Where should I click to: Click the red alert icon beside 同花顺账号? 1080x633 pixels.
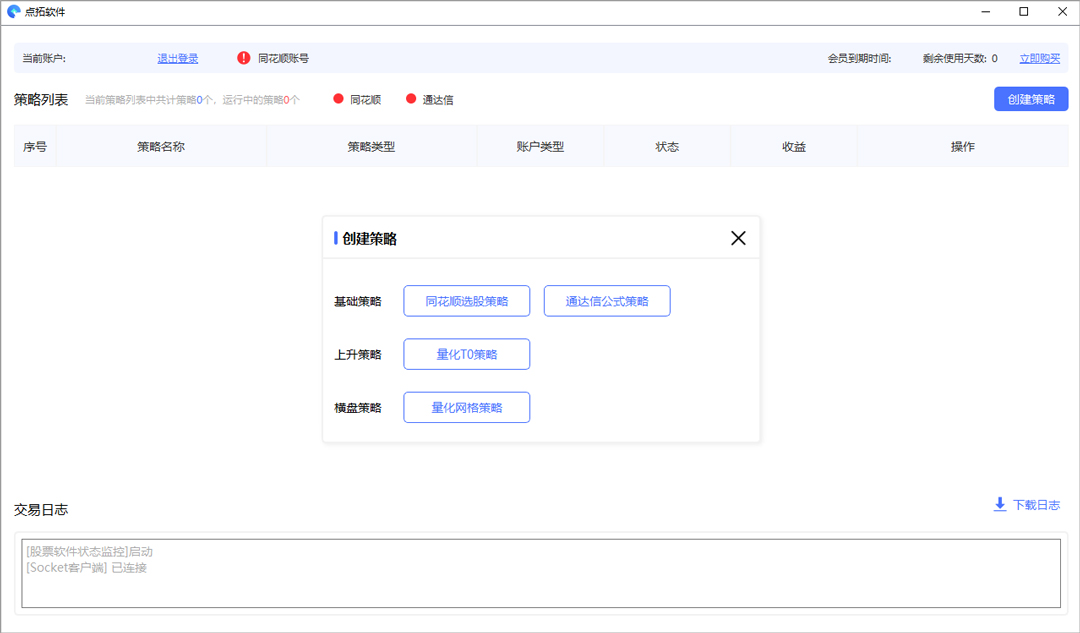point(244,58)
